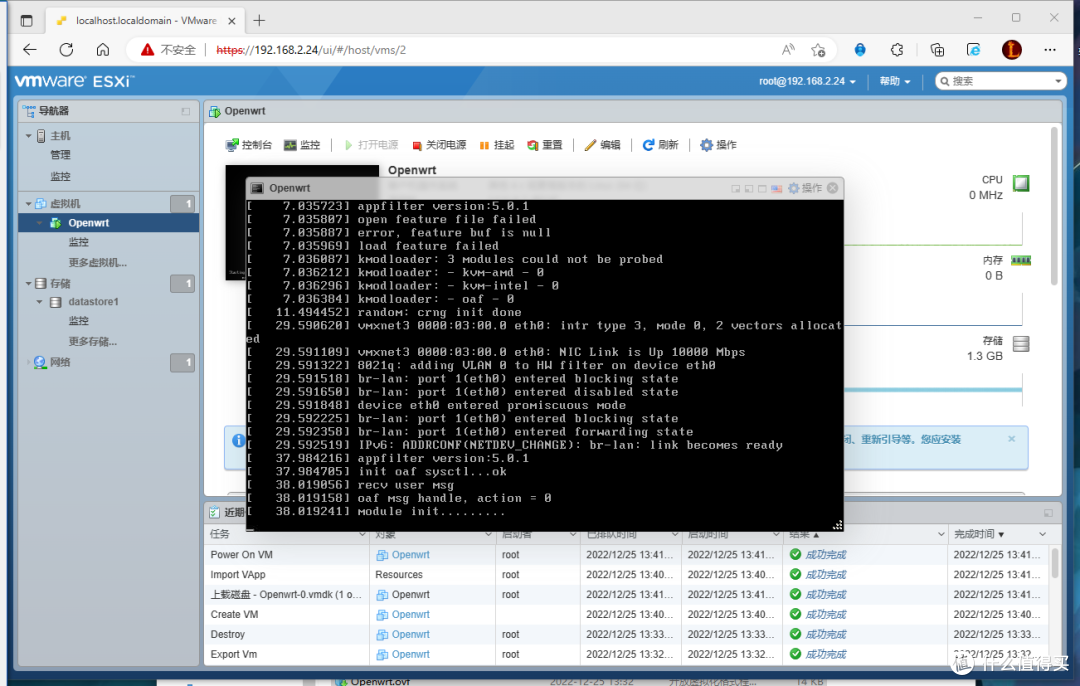Viewport: 1080px width, 686px height.
Task: Open Openwrt link in Power On VM row
Action: pos(410,555)
